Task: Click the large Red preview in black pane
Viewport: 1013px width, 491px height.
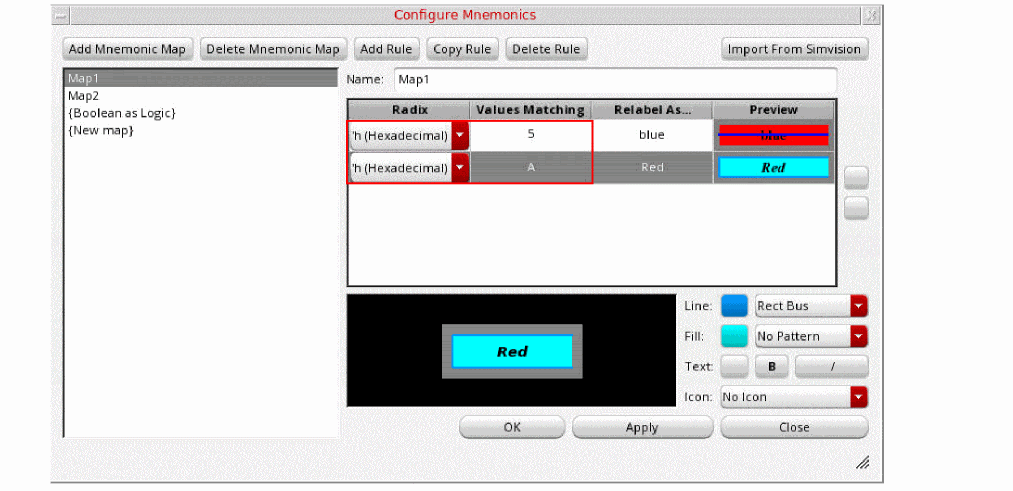Action: [512, 351]
